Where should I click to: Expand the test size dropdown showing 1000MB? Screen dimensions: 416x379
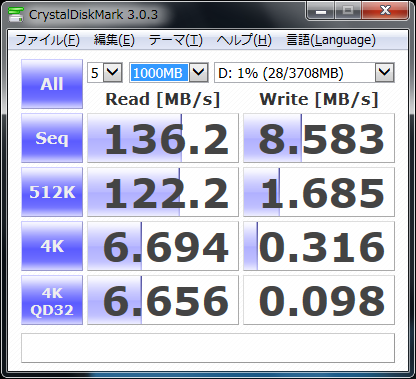coord(198,72)
